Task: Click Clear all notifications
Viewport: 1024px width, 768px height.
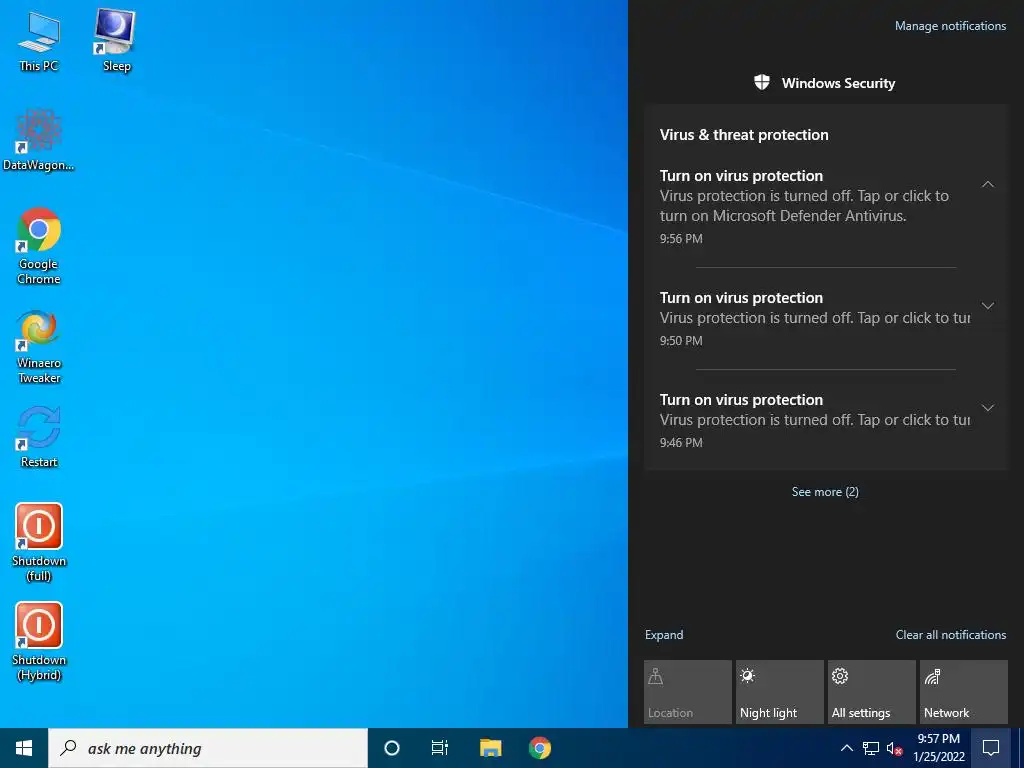Action: pyautogui.click(x=951, y=635)
